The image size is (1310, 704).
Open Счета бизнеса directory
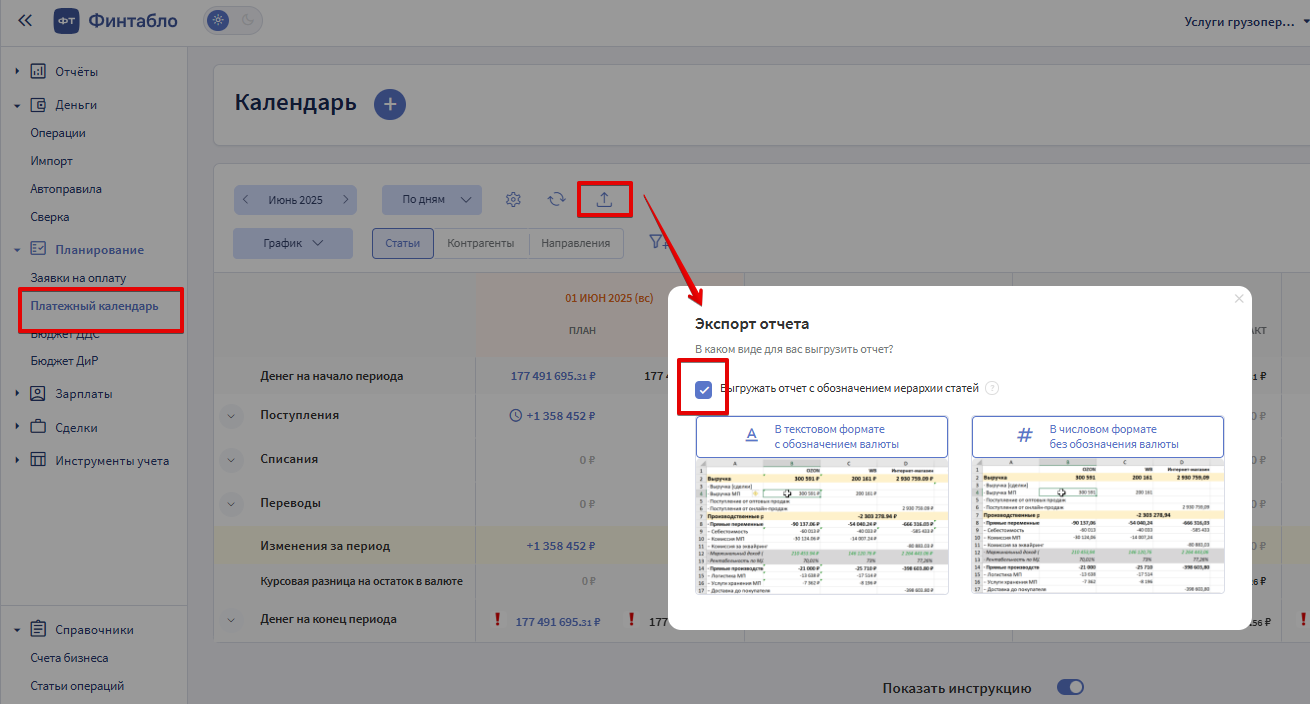pos(69,658)
